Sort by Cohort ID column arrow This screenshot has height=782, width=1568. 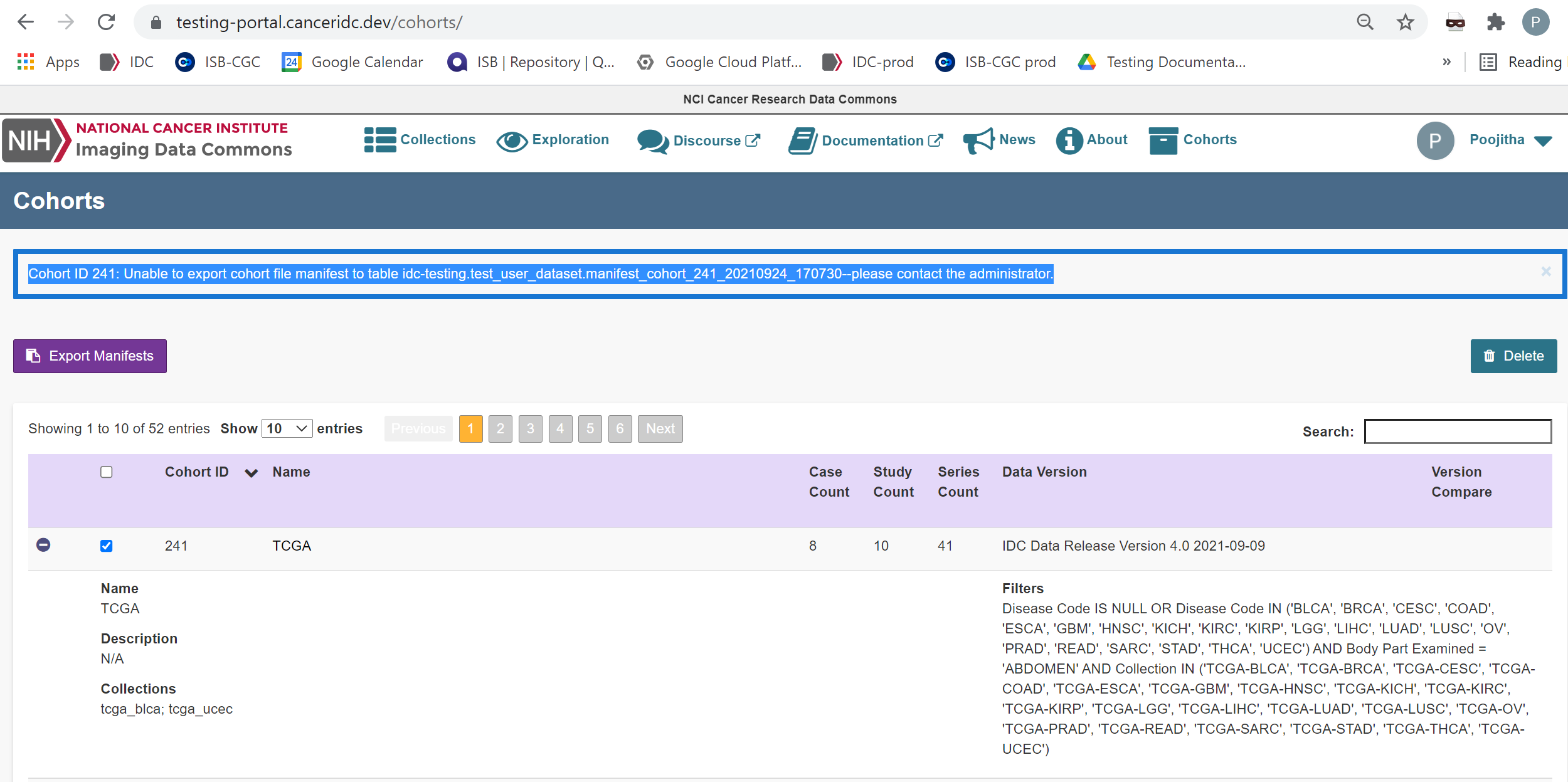pos(252,473)
